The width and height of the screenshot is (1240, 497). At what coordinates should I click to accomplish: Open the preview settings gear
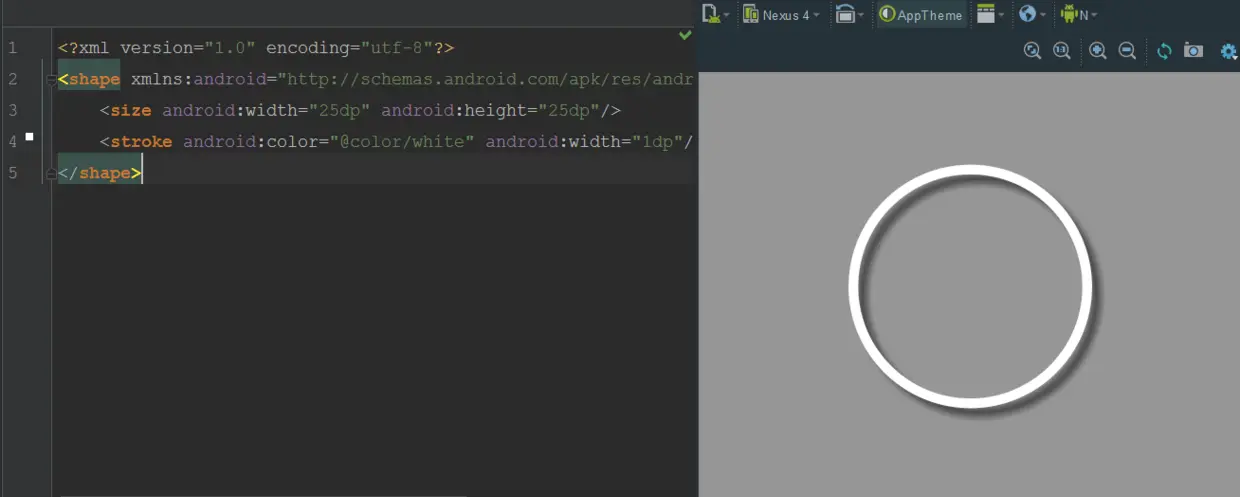[x=1230, y=51]
